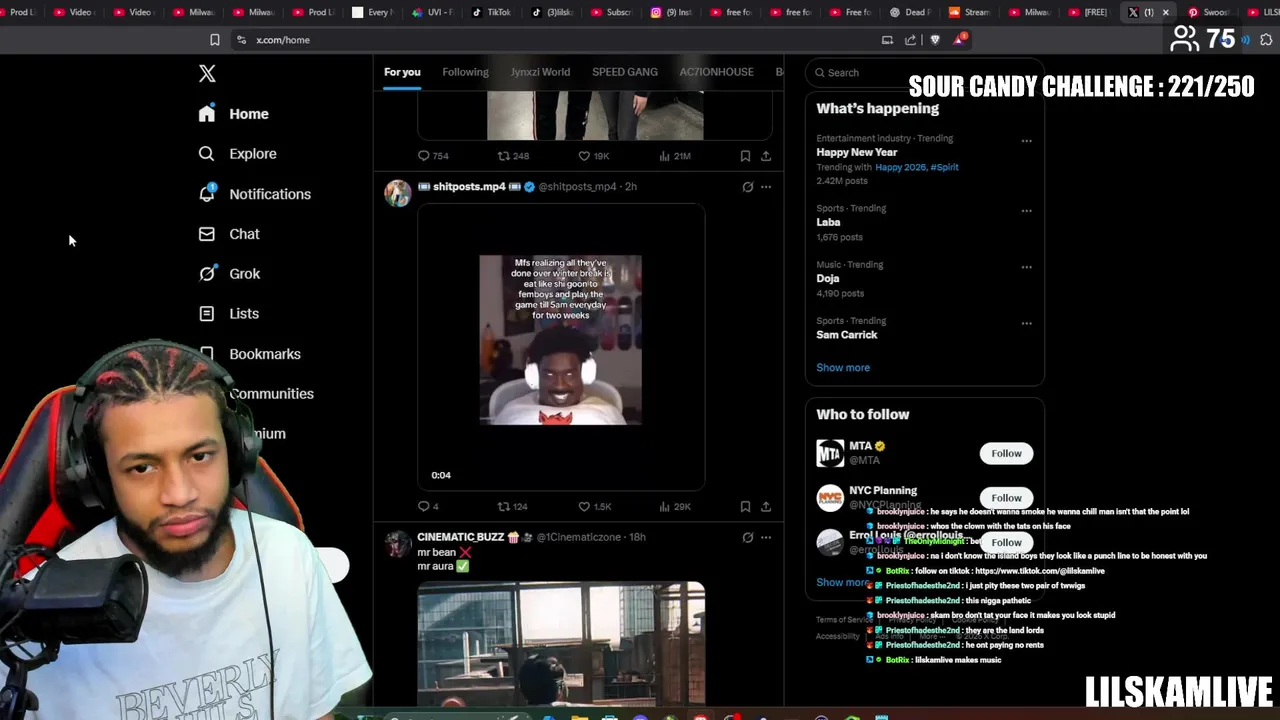Open more options on CINEMATIC_BUZZ post

(x=766, y=537)
